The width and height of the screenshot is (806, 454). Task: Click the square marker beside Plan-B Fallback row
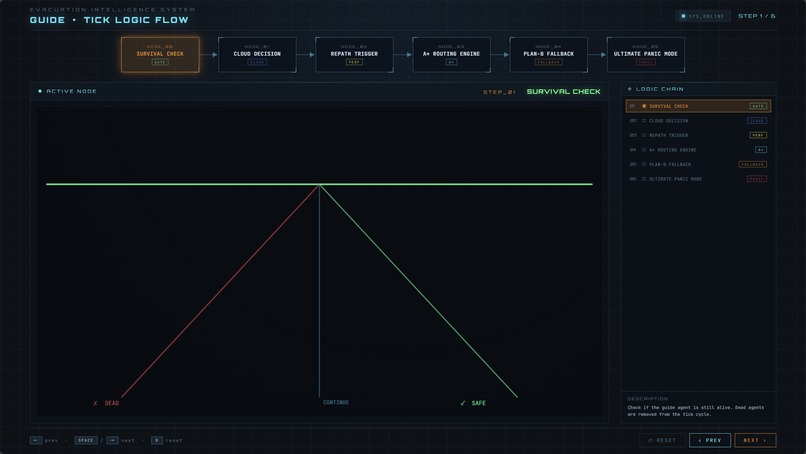(644, 165)
